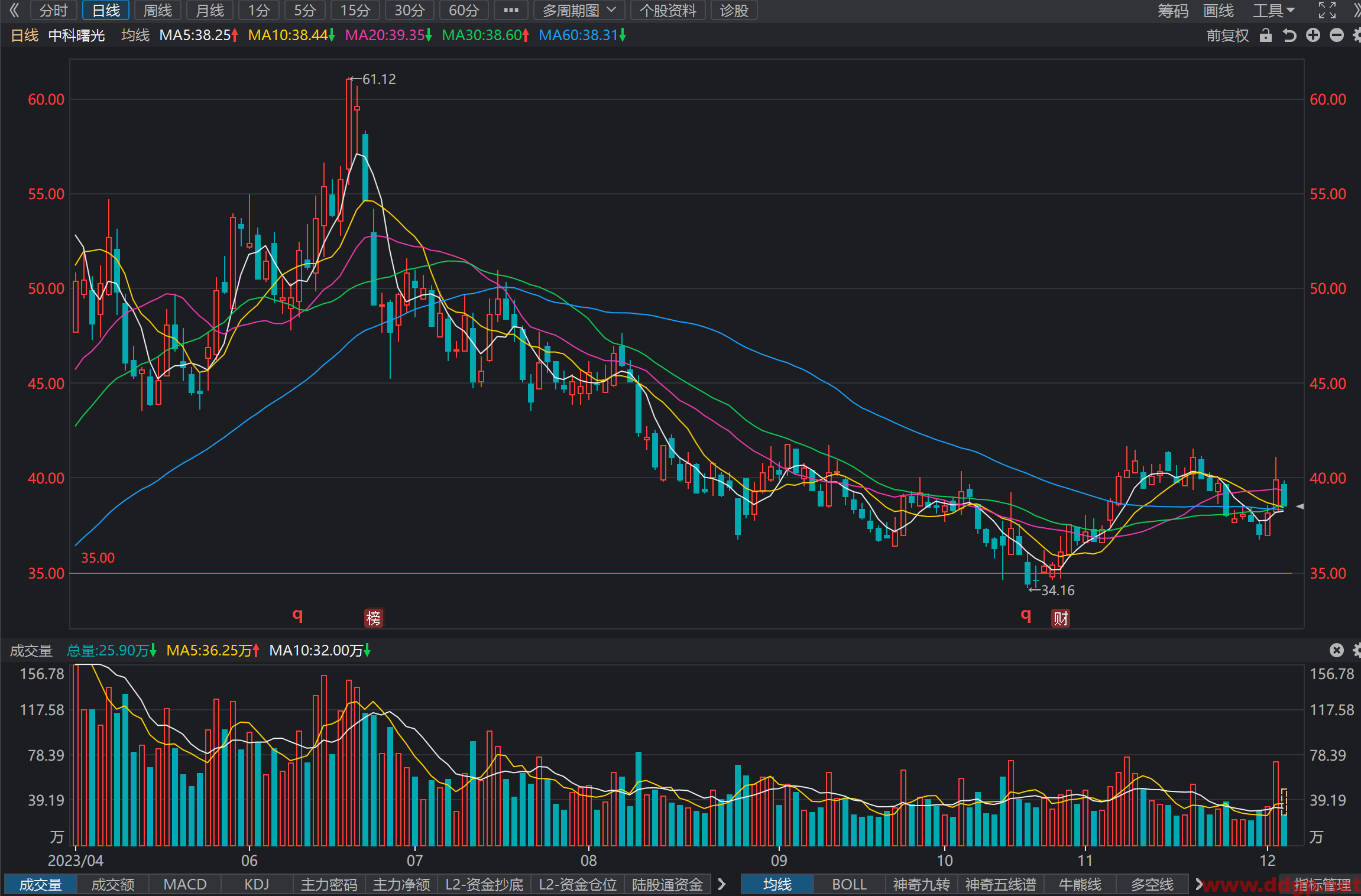Open the 工具 dropdown menu
The height and width of the screenshot is (896, 1361).
pos(1273,11)
